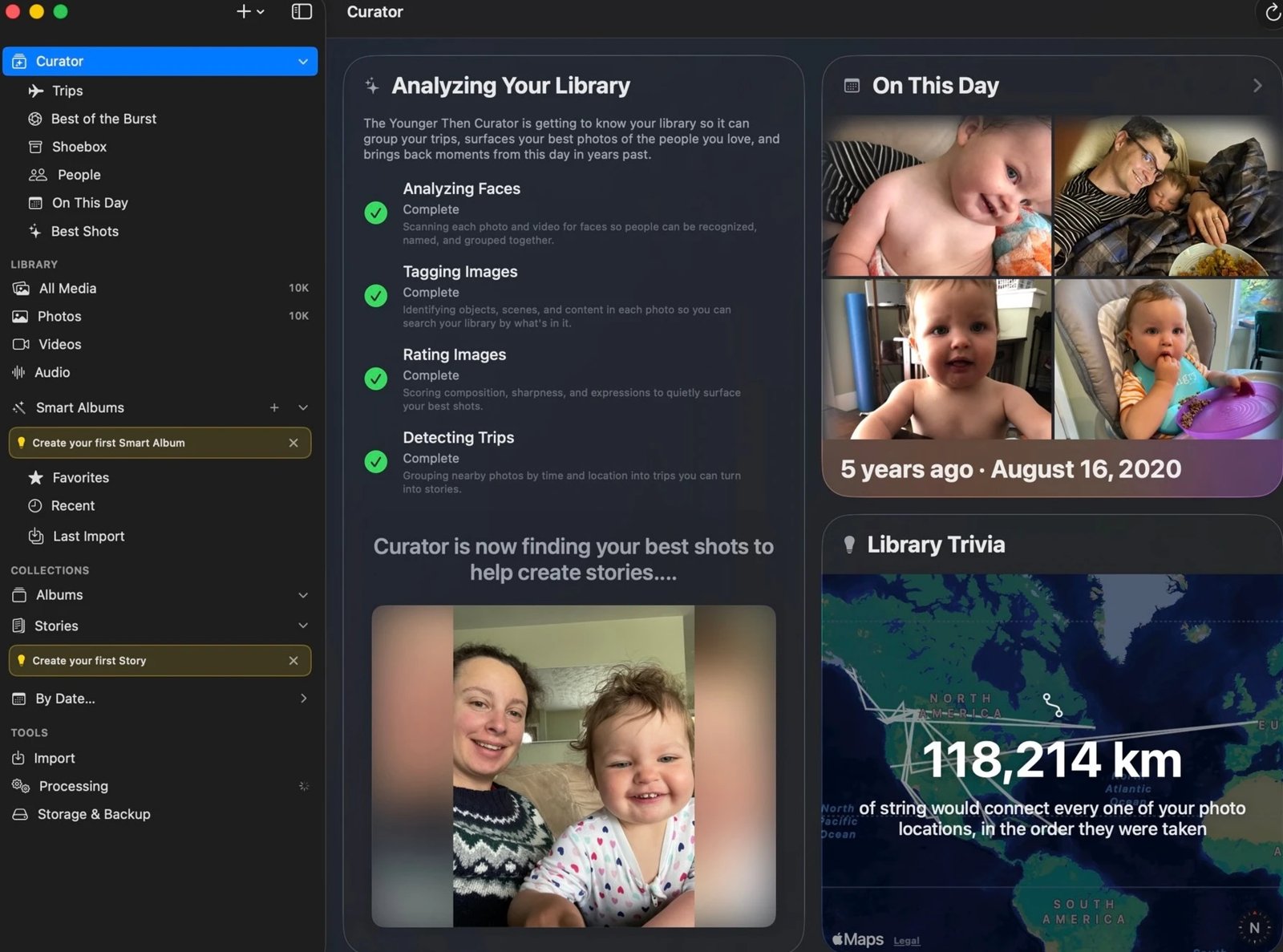Collapse the Curator section chevron
Viewport: 1283px width, 952px height.
pos(303,62)
